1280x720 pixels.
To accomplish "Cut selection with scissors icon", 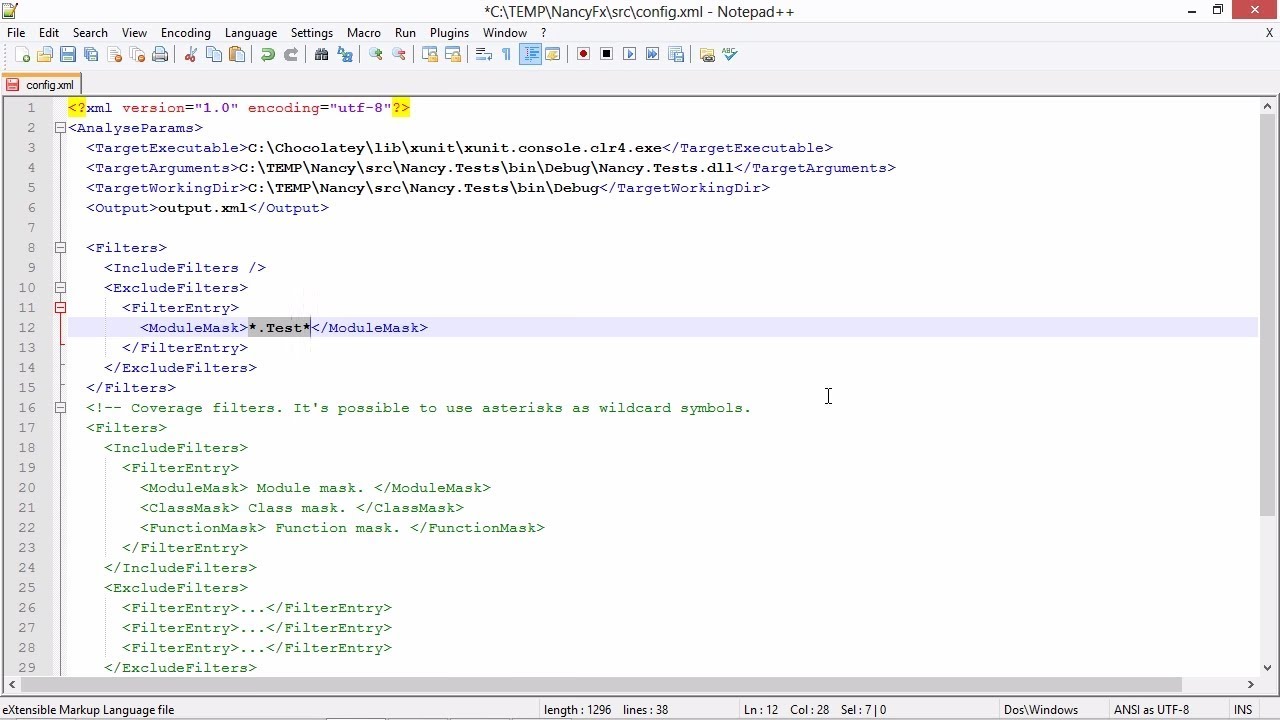I will (x=190, y=55).
